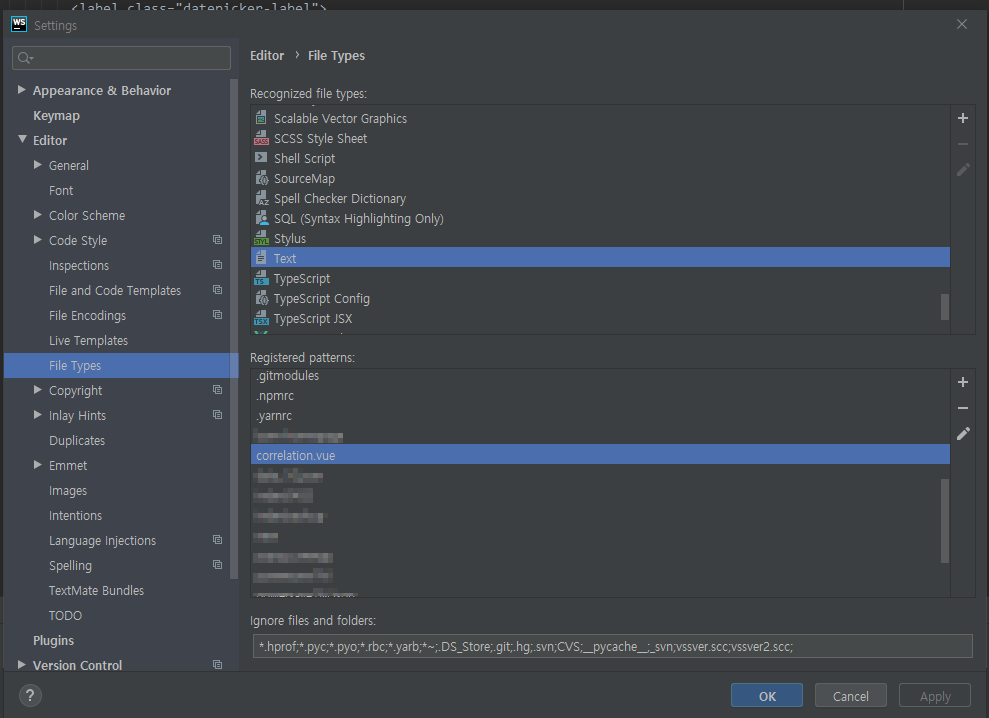Select Spell Checker Dictionary file type
The height and width of the screenshot is (718, 989).
600,198
